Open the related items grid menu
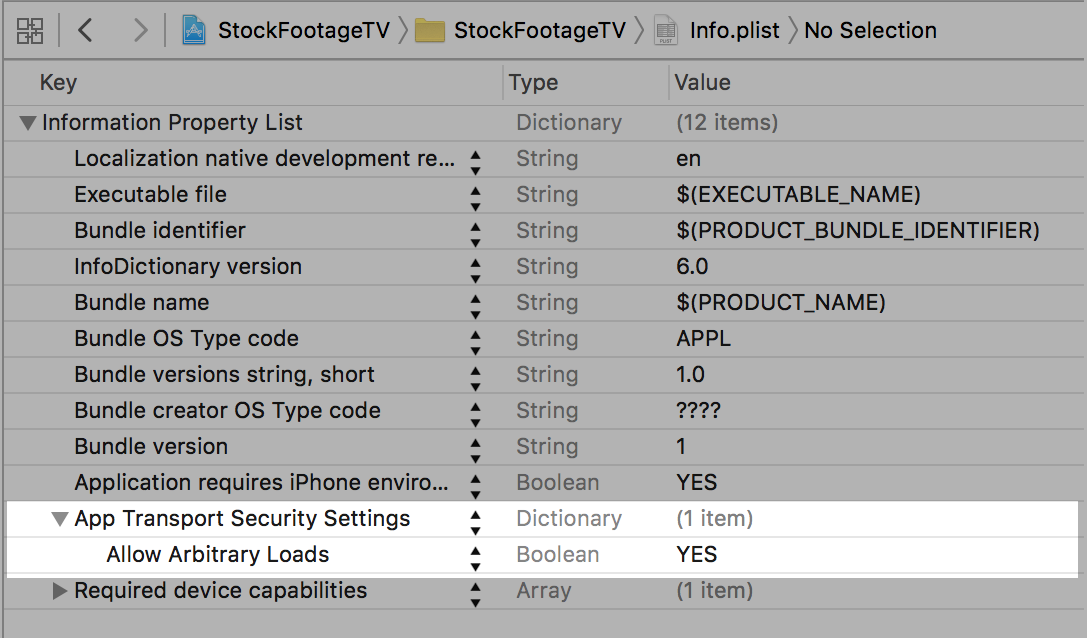 30,31
